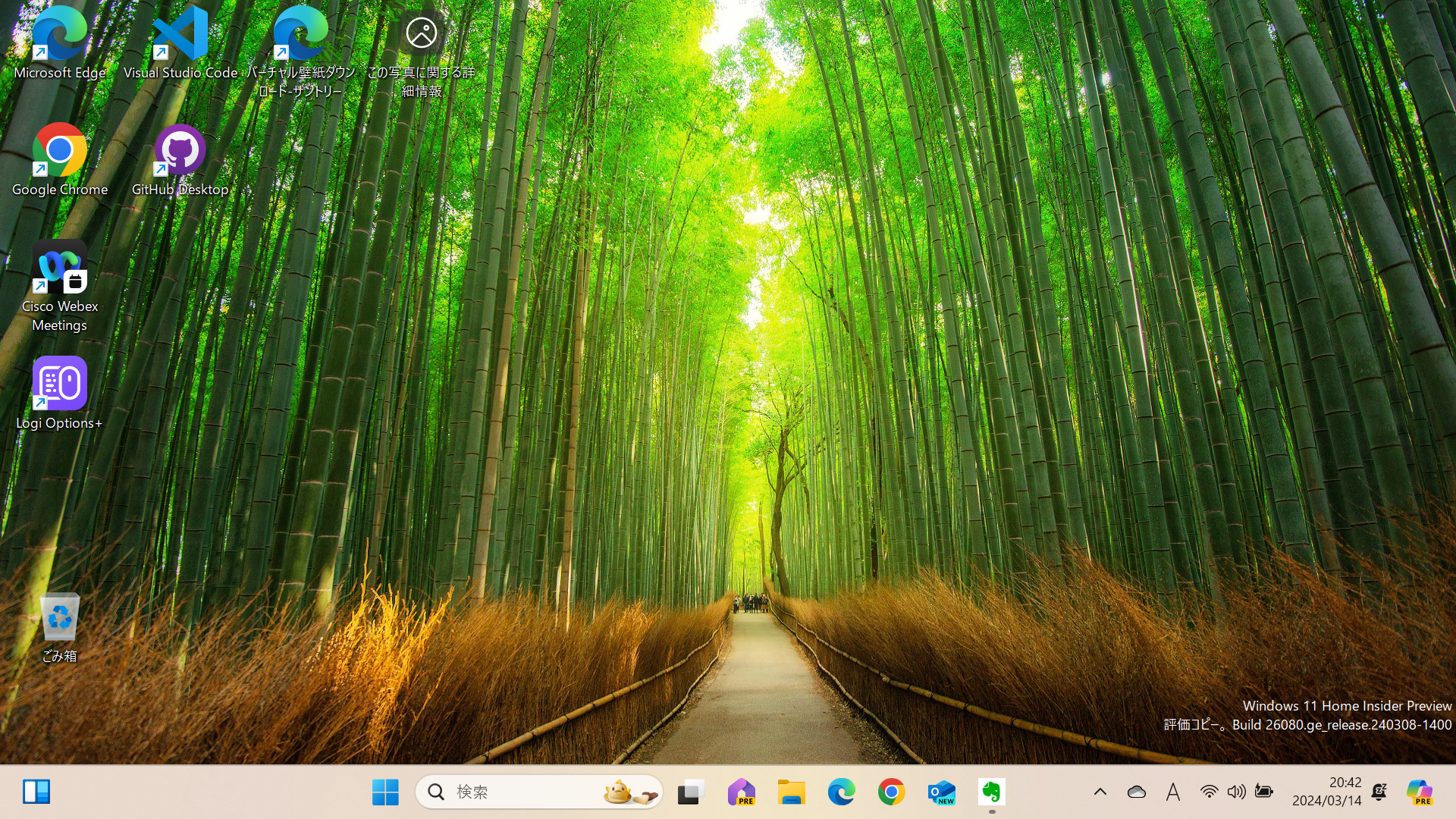Open the volume speaker tray icon

pyautogui.click(x=1236, y=792)
